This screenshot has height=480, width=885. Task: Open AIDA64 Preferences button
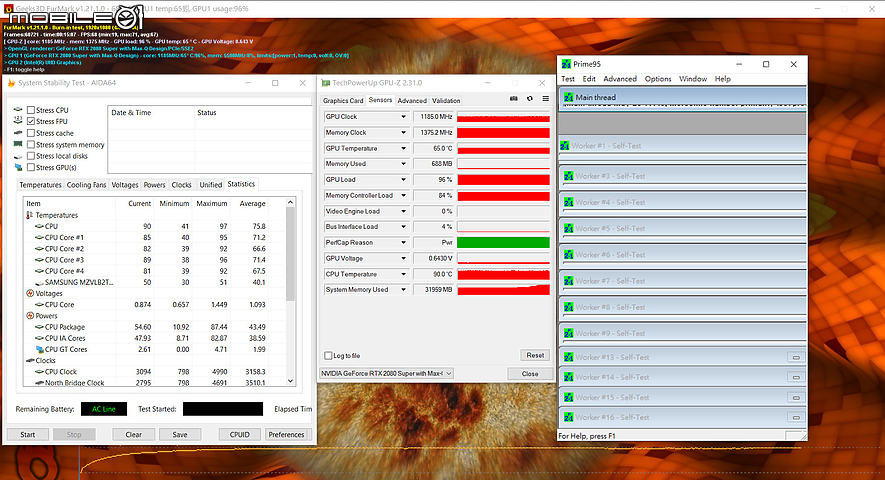click(286, 434)
